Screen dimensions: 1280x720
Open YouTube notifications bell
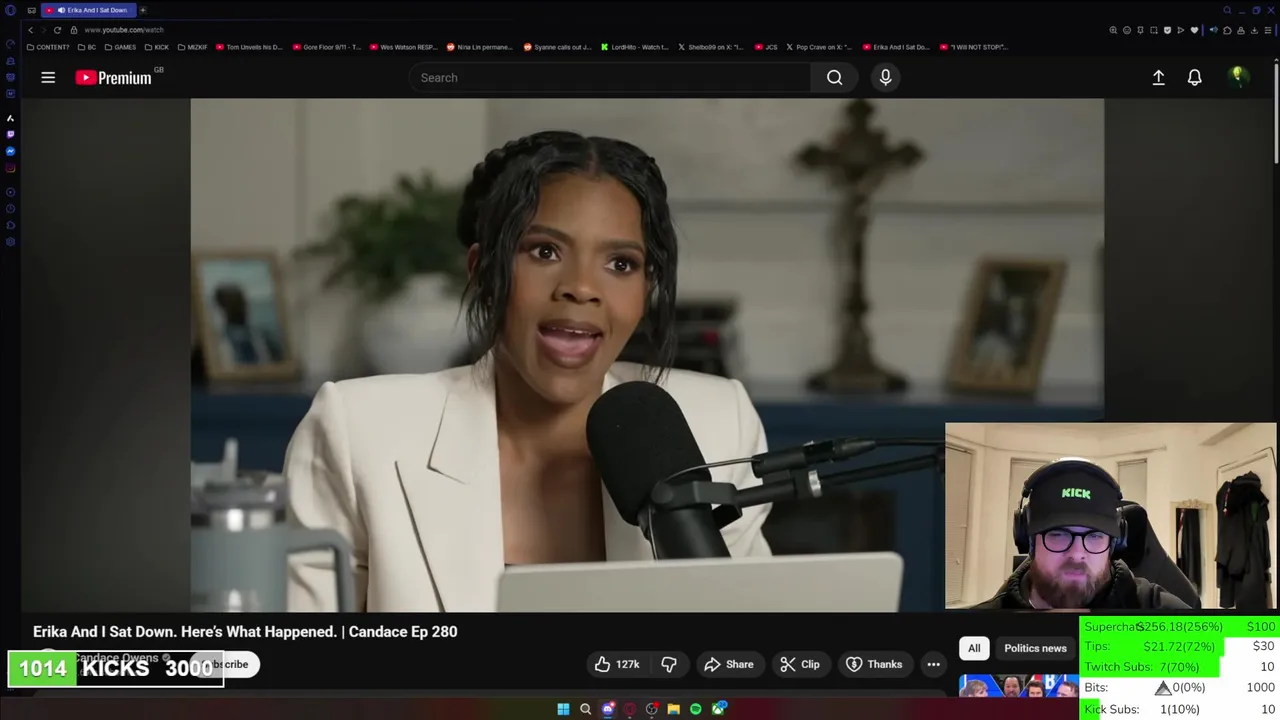click(x=1194, y=77)
